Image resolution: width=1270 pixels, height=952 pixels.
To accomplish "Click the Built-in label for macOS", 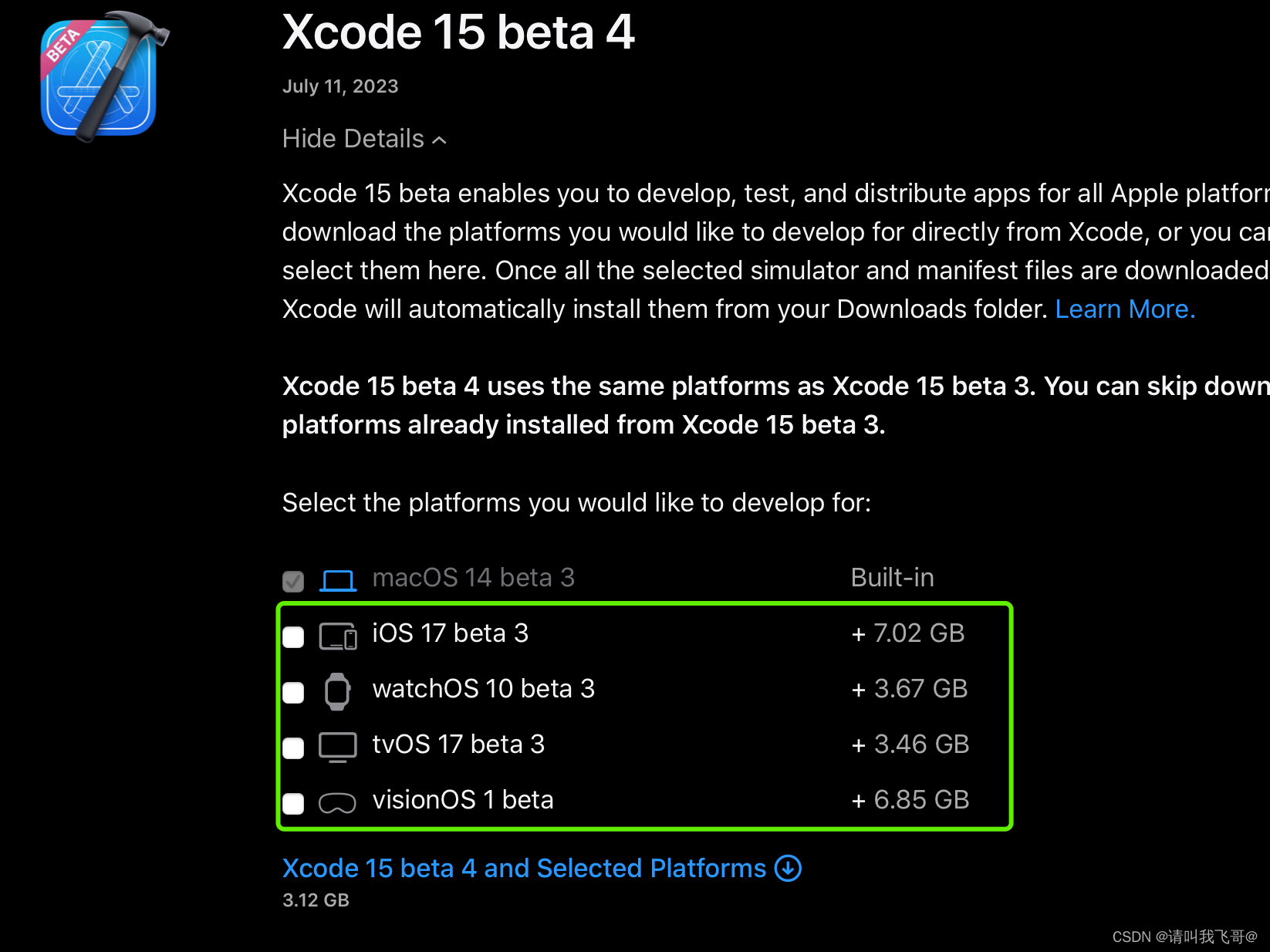I will 892,577.
